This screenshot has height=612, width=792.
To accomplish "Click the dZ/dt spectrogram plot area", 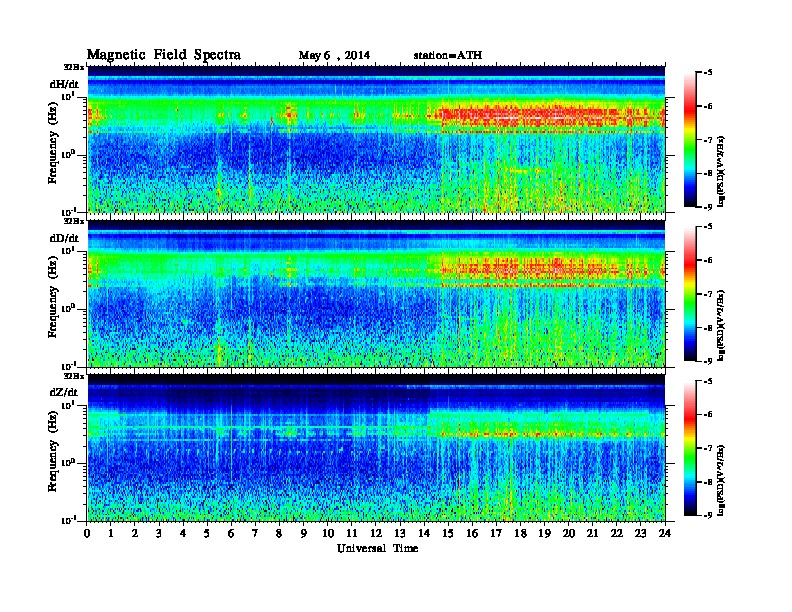I will click(376, 447).
